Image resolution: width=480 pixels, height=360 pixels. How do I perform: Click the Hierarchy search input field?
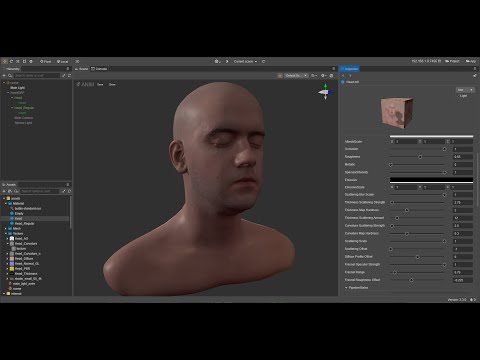pos(37,76)
